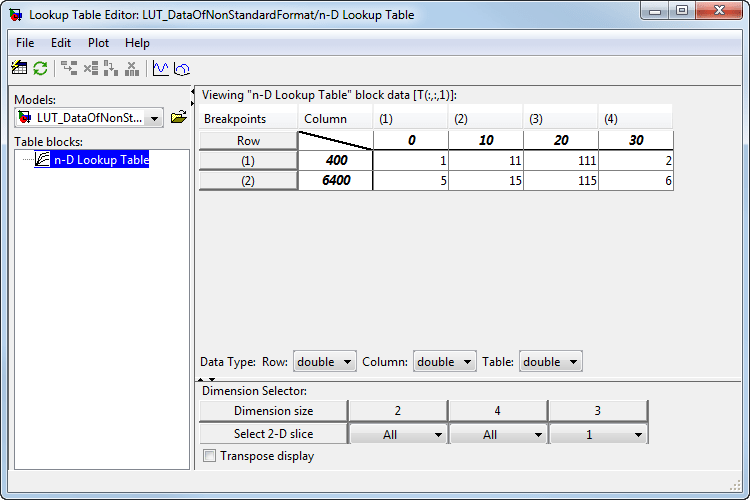750x500 pixels.
Task: Click dimension size cell showing 4
Action: (497, 411)
